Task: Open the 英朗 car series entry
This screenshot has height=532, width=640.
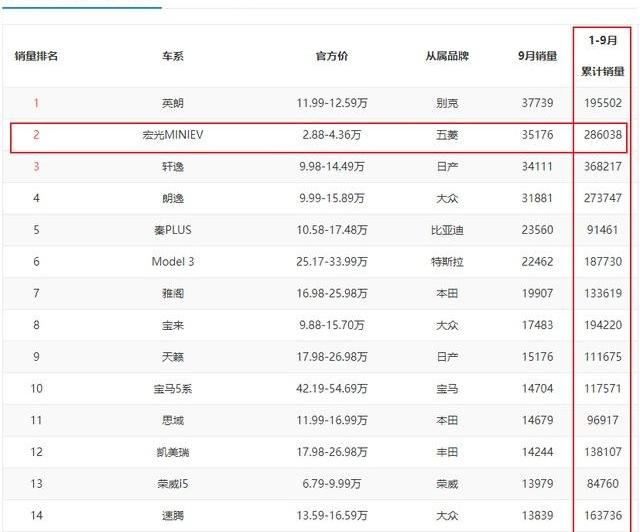Action: click(x=173, y=103)
